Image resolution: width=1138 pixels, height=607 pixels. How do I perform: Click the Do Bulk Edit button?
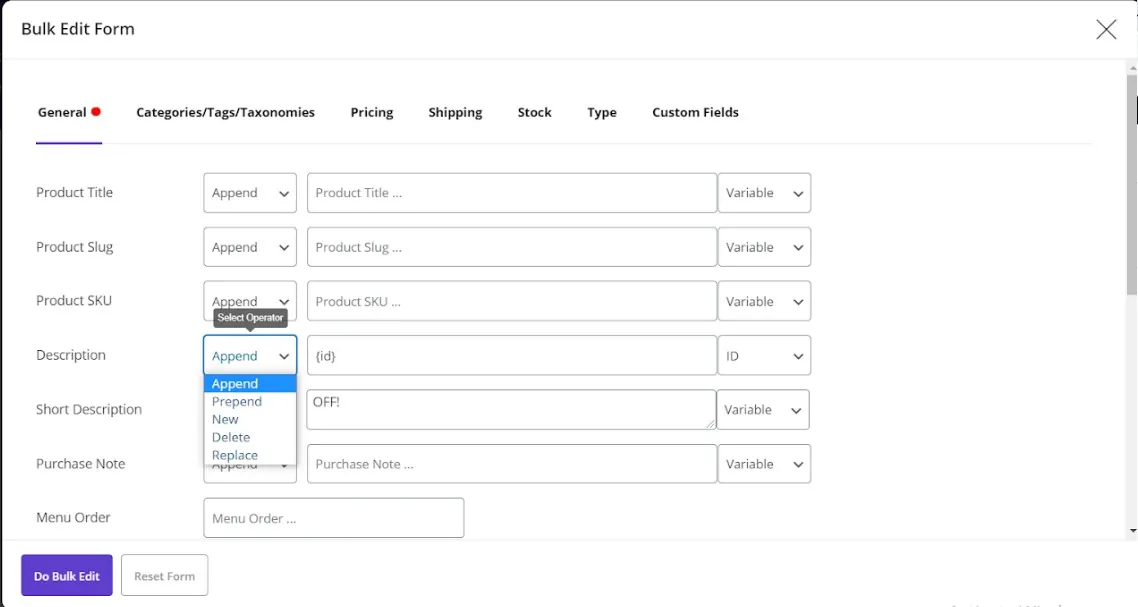(x=66, y=575)
